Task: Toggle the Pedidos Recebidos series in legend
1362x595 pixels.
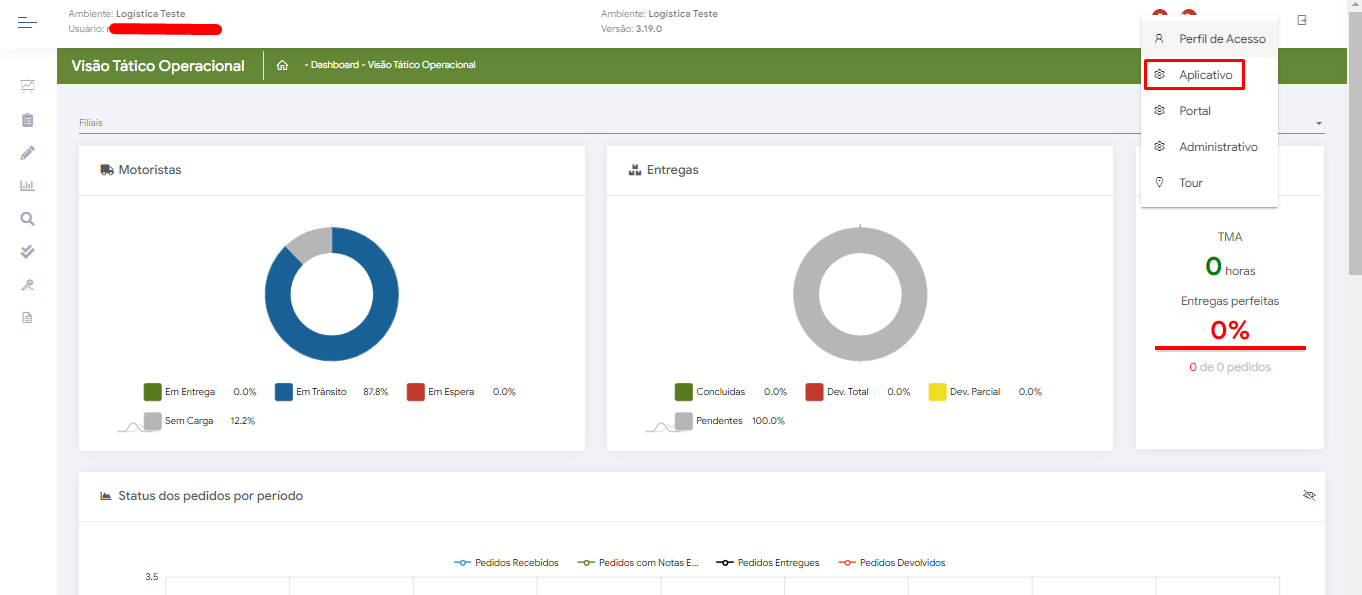Action: click(506, 563)
